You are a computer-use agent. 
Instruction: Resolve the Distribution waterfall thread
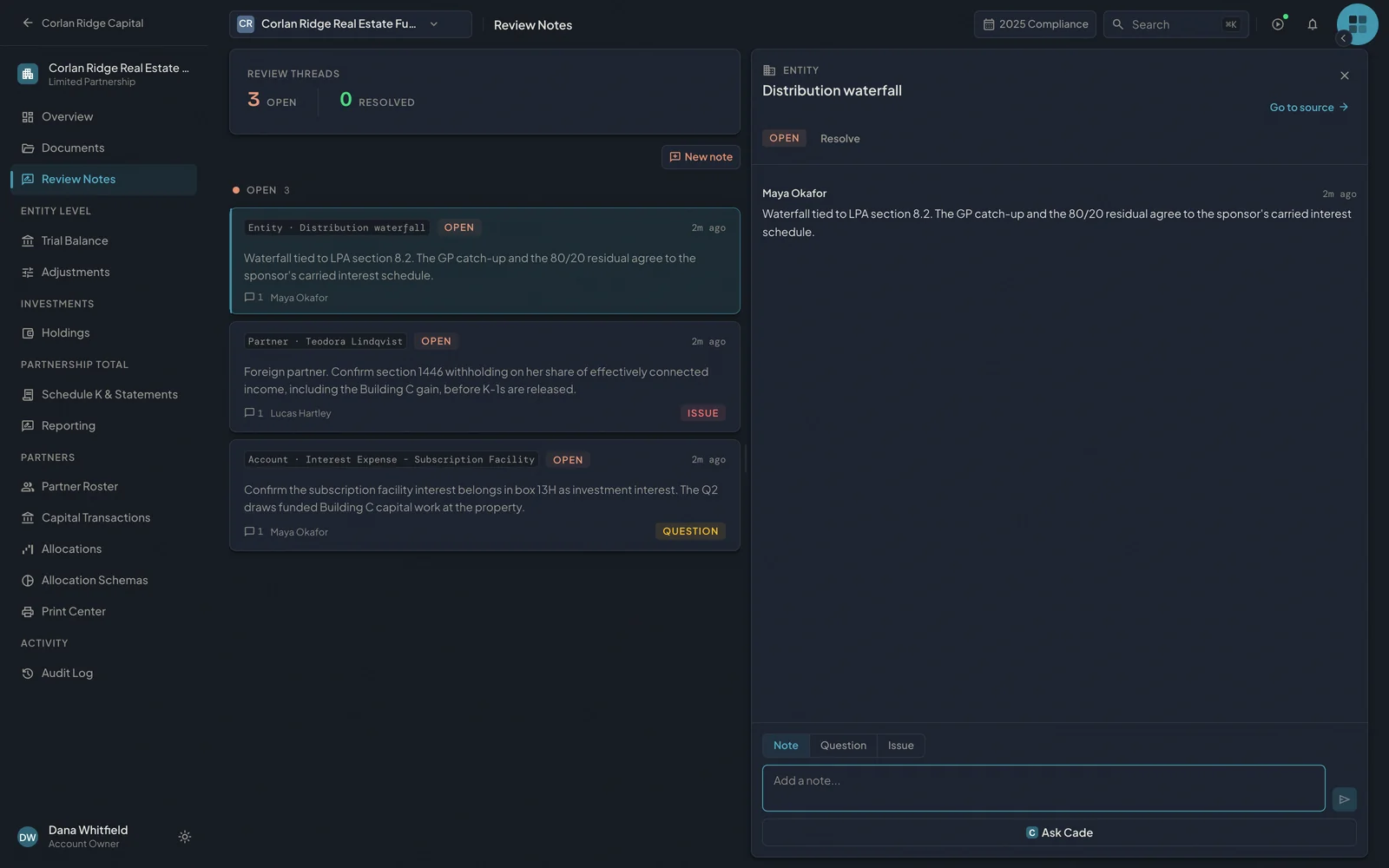[x=839, y=139]
